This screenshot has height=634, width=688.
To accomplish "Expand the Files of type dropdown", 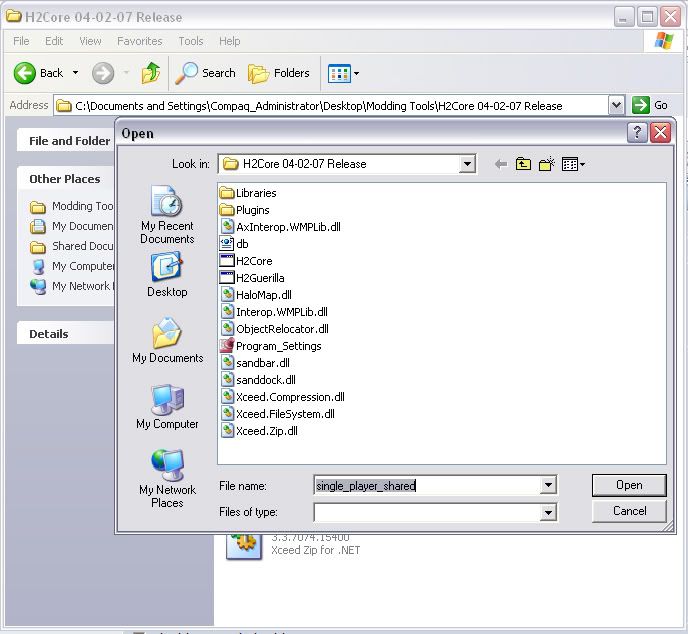I will point(548,512).
